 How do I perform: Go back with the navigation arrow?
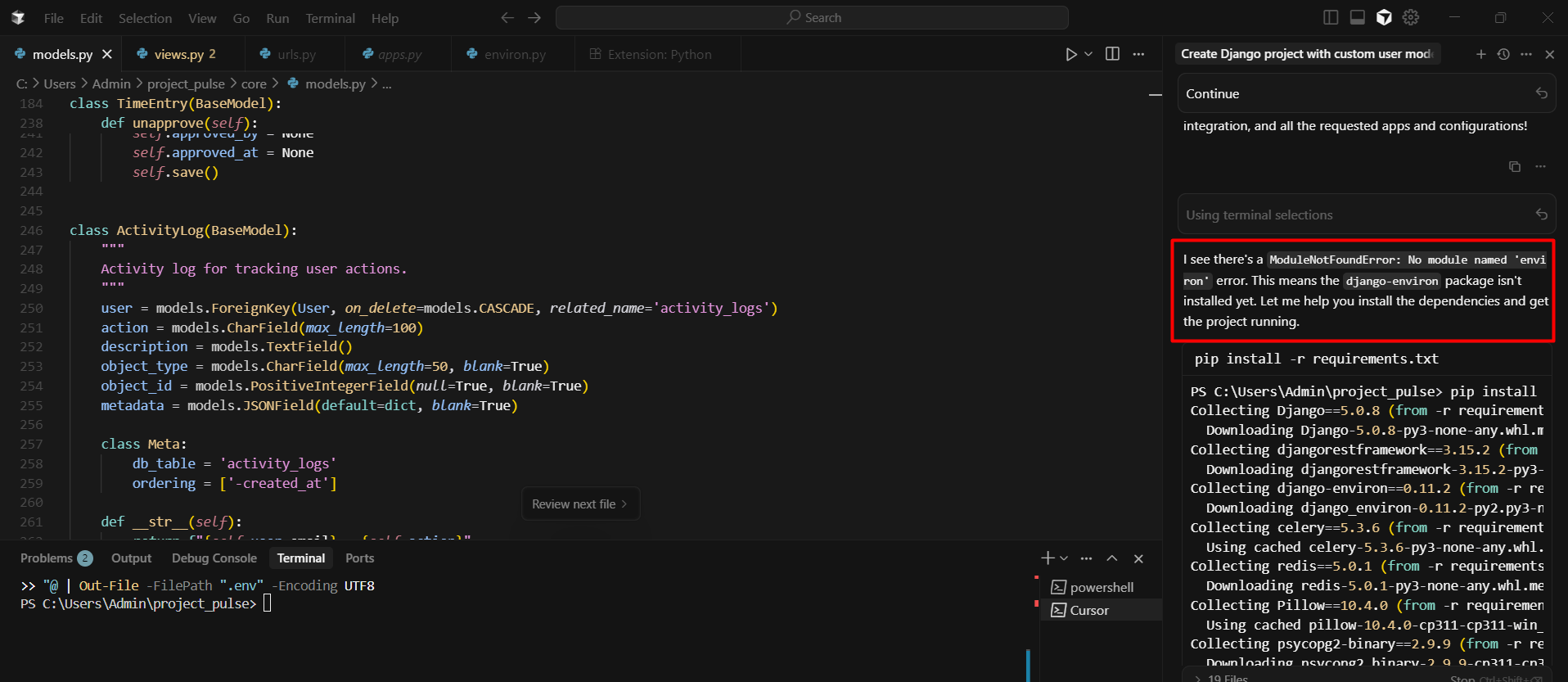507,17
